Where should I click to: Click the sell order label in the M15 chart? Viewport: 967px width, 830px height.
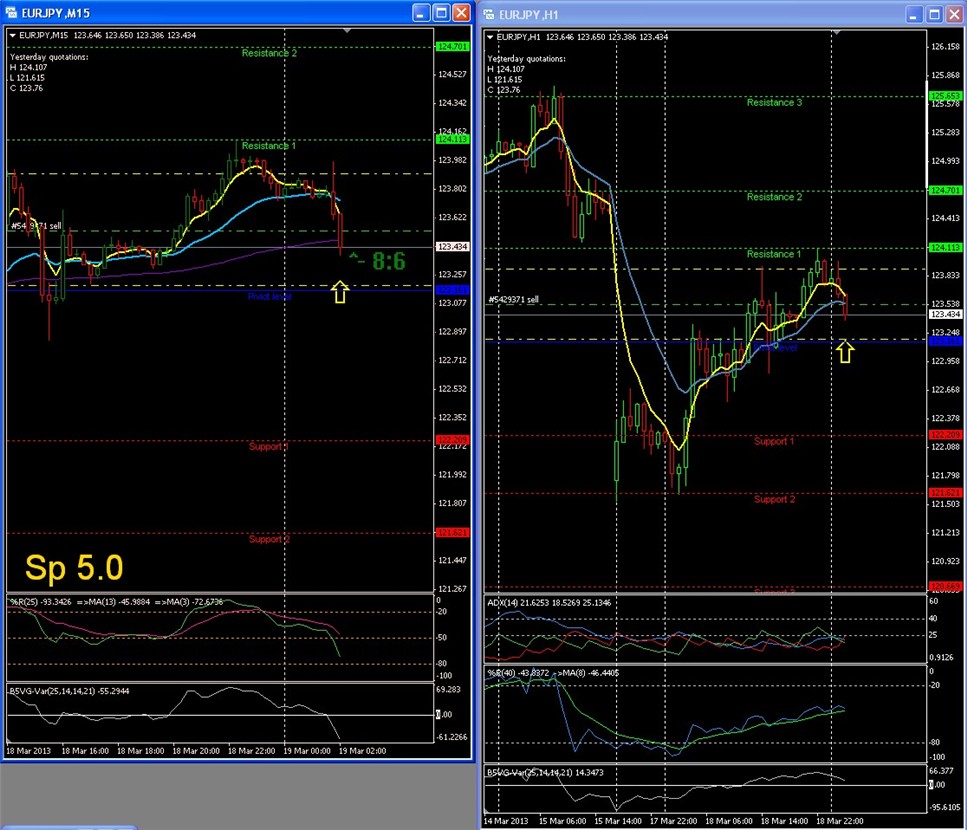(36, 226)
